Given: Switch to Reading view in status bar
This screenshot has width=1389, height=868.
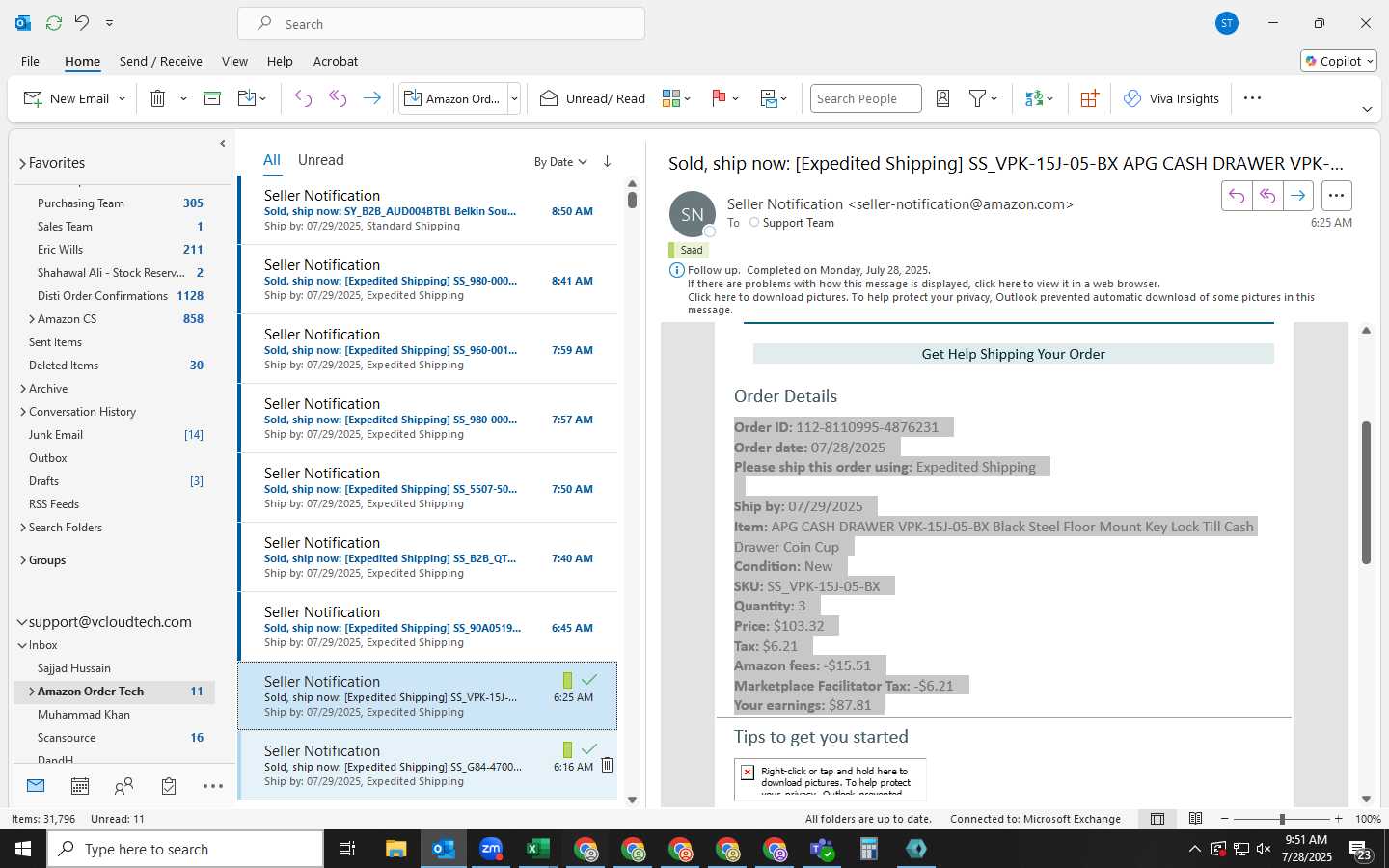Looking at the screenshot, I should pos(1195,819).
